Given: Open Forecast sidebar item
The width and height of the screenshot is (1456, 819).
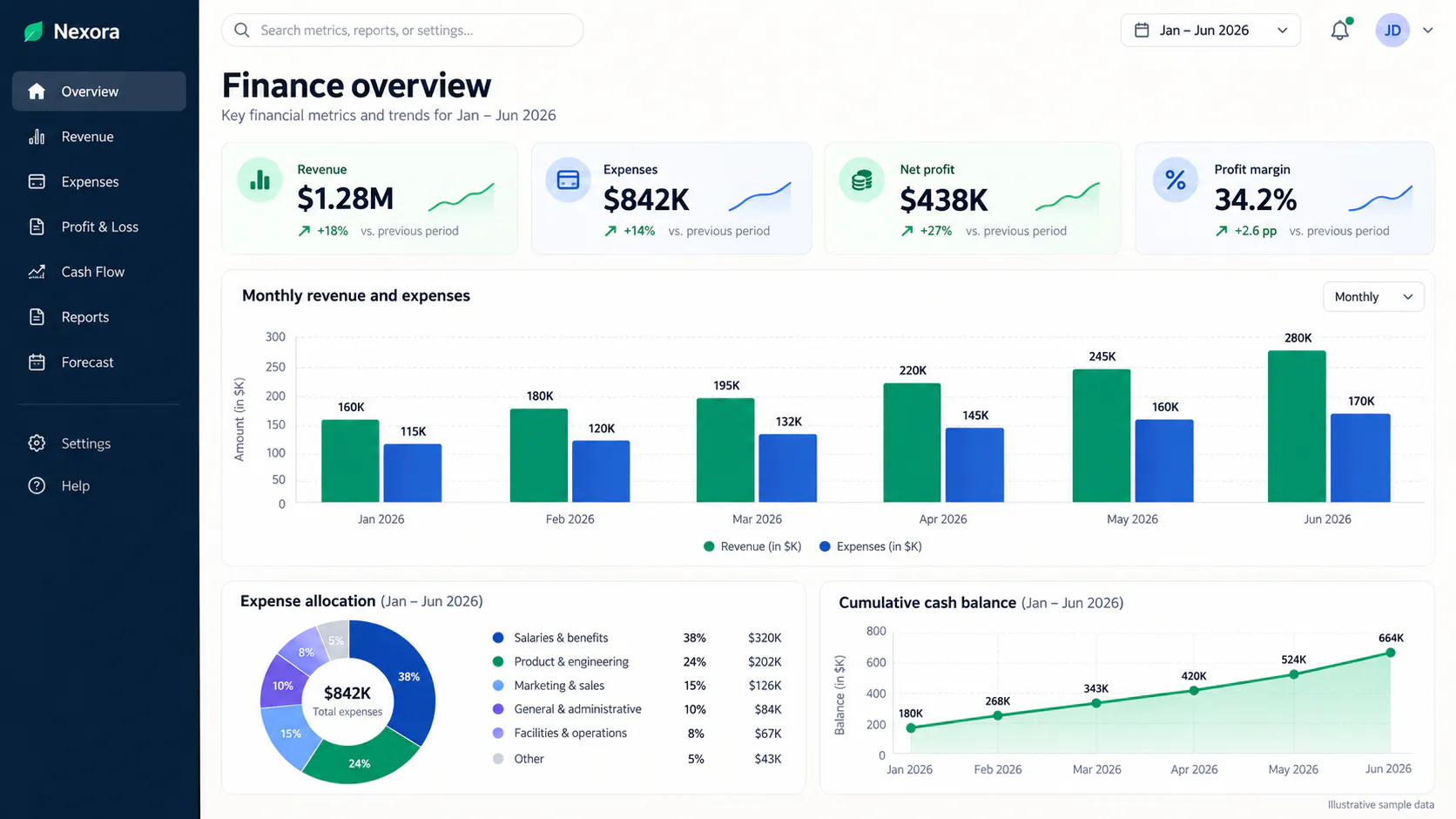Looking at the screenshot, I should click(x=99, y=362).
